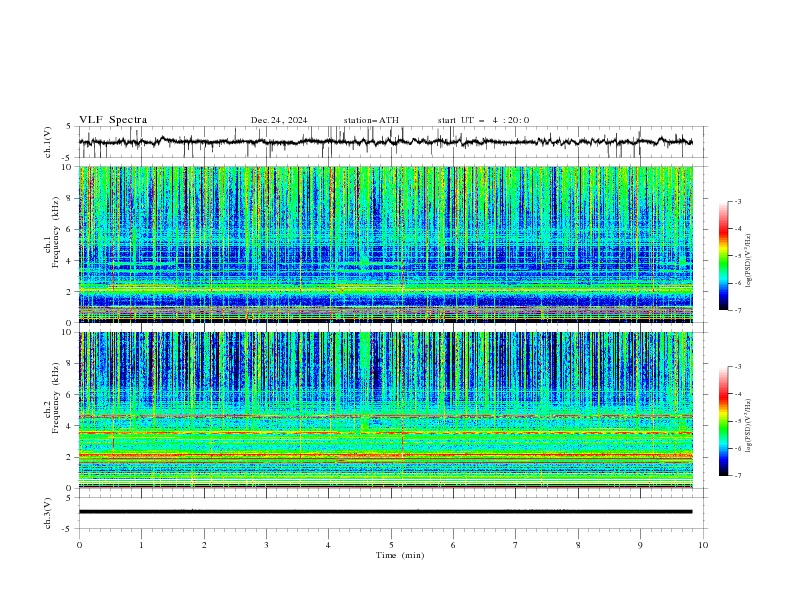
Task: Click time axis tick label "2"
Action: click(204, 545)
